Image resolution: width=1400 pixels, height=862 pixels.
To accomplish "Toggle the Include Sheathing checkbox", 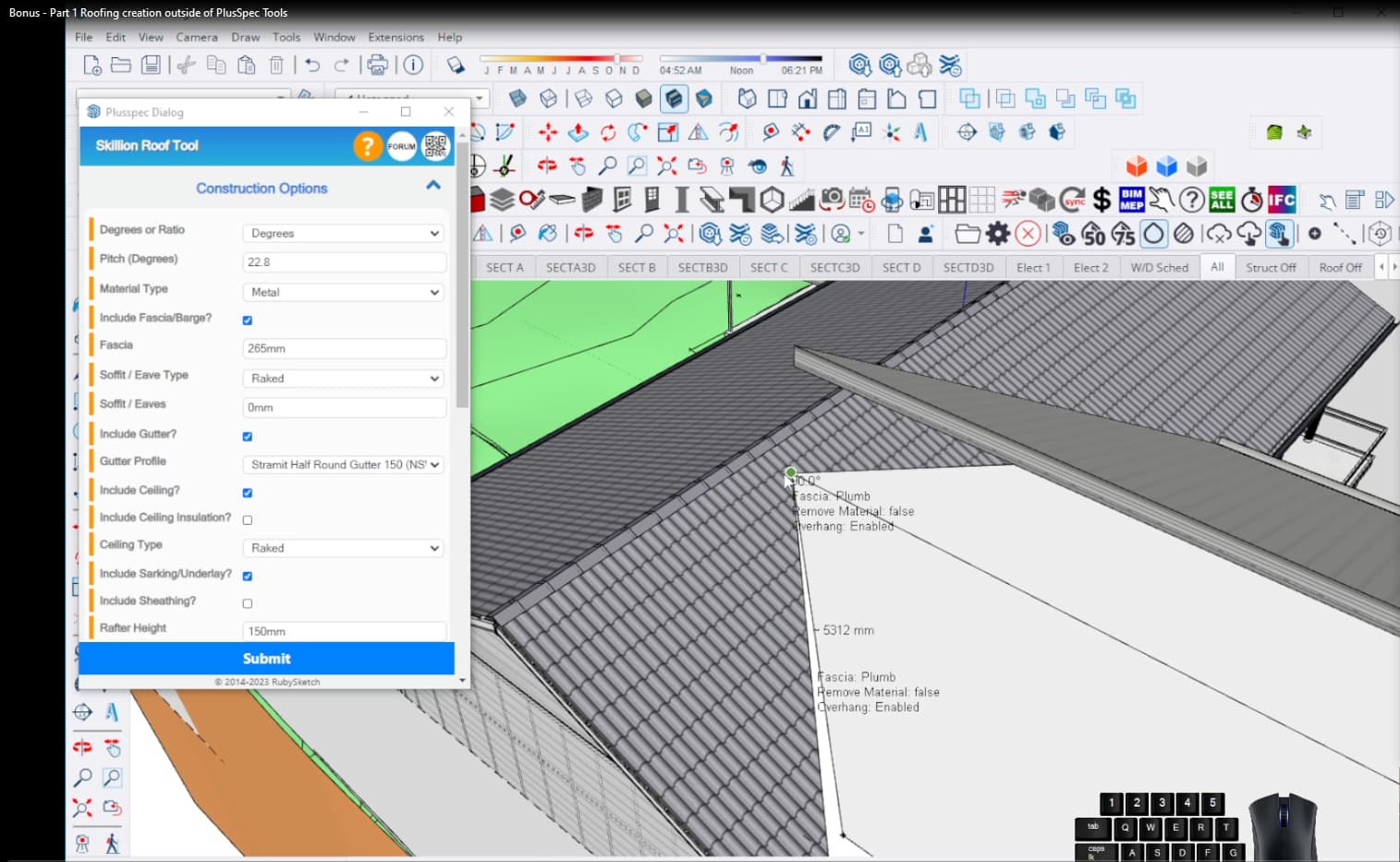I will coord(248,603).
